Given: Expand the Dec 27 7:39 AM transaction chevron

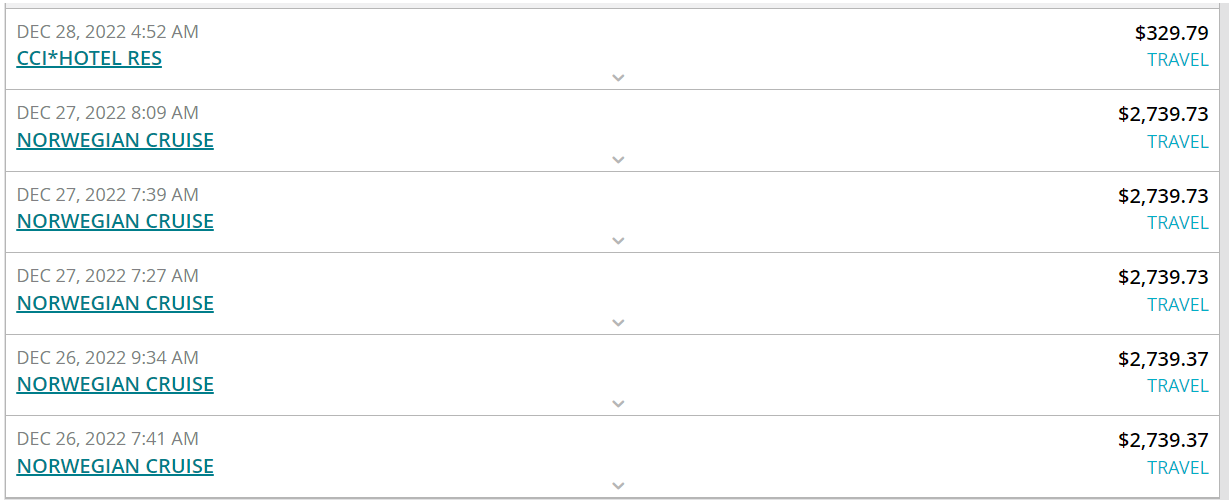Looking at the screenshot, I should point(618,240).
